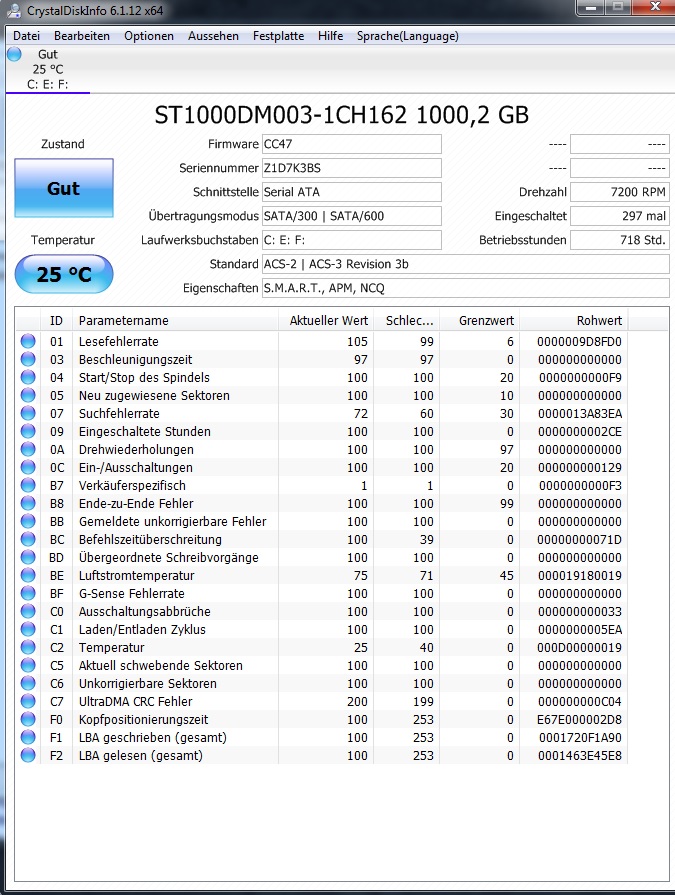Select raw value 0000009D8FD0
Screen dimensions: 675x895
click(579, 341)
